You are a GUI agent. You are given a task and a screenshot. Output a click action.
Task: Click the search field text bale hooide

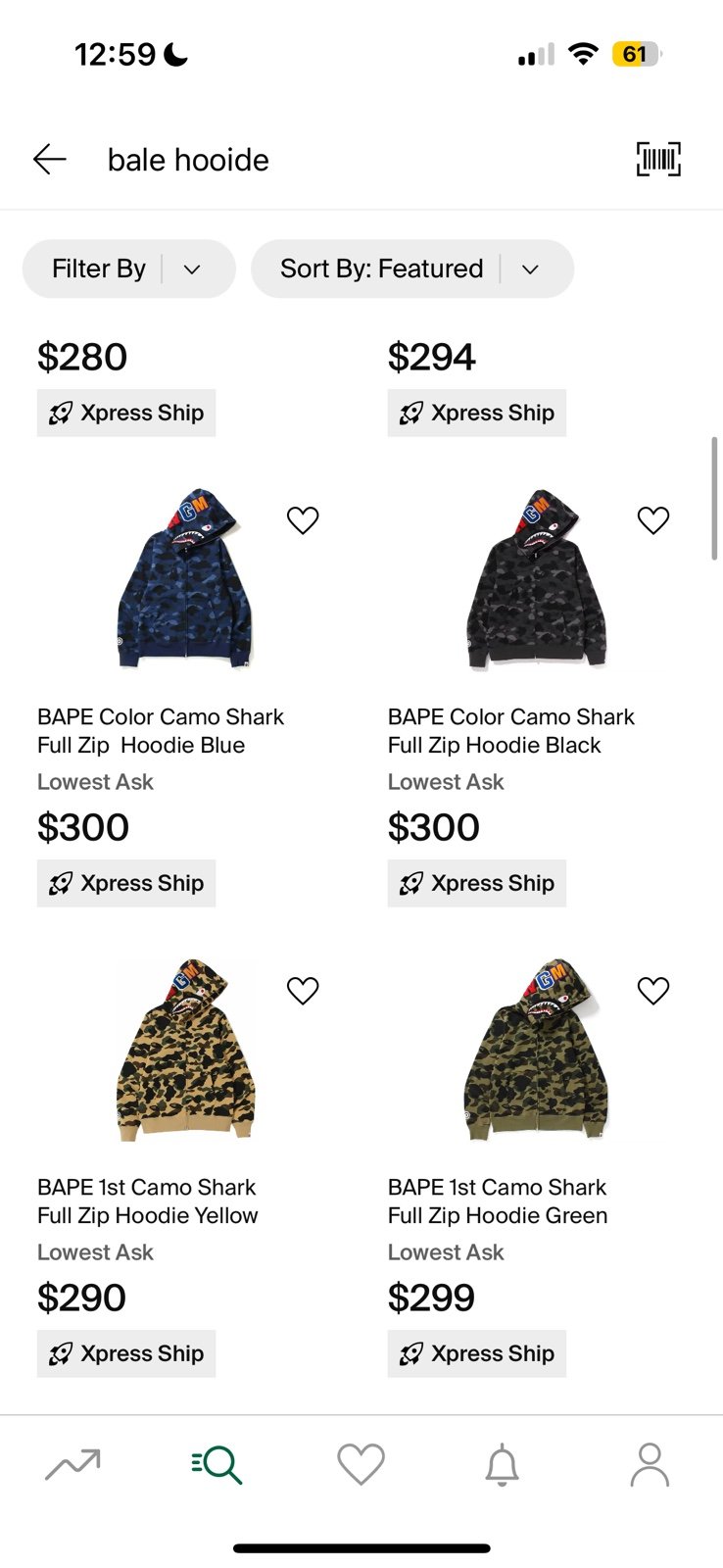click(x=188, y=160)
